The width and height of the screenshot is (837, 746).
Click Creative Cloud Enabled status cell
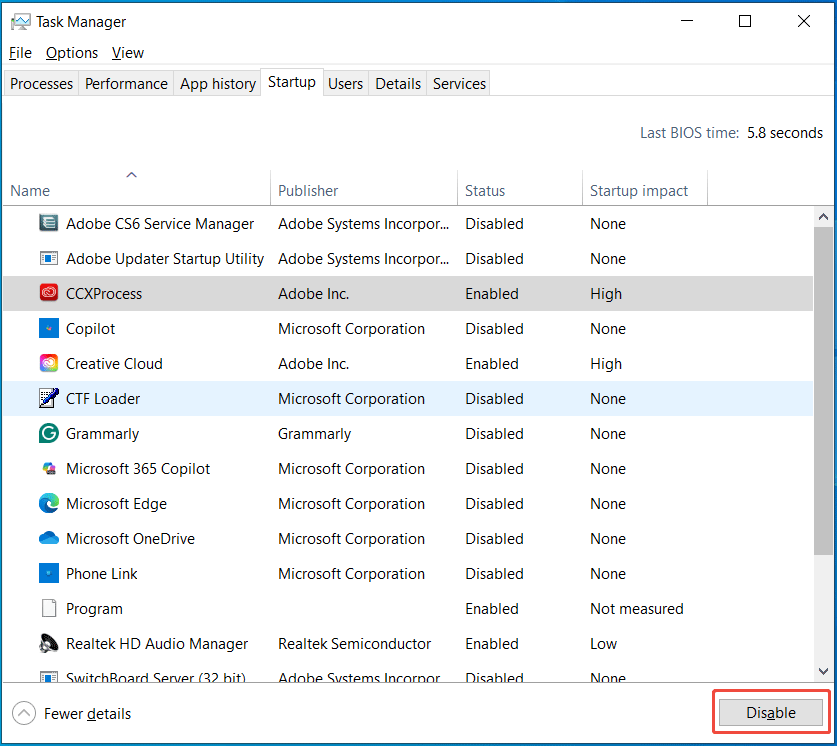point(492,363)
